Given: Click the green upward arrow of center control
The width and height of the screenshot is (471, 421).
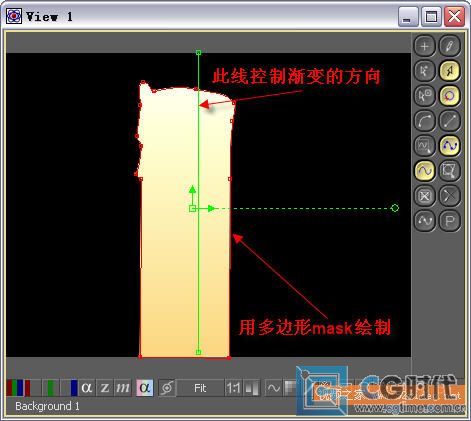Looking at the screenshot, I should (x=192, y=190).
